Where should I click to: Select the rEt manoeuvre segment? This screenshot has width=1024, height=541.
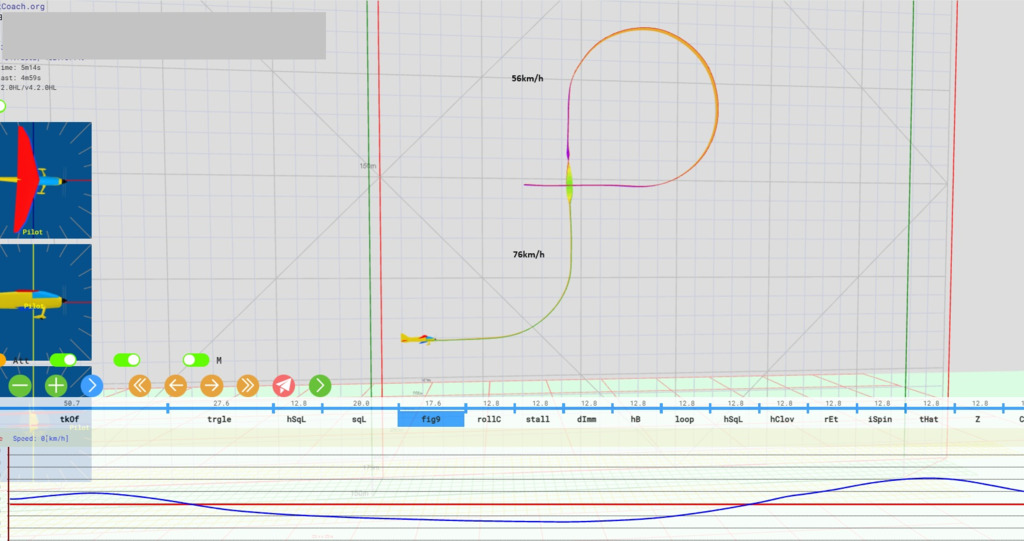point(831,419)
